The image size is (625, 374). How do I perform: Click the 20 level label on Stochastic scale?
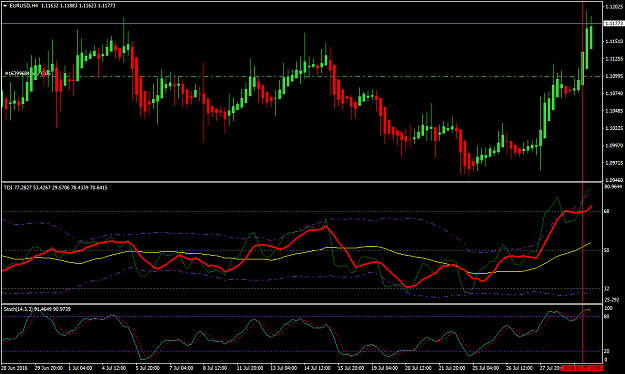[x=607, y=351]
